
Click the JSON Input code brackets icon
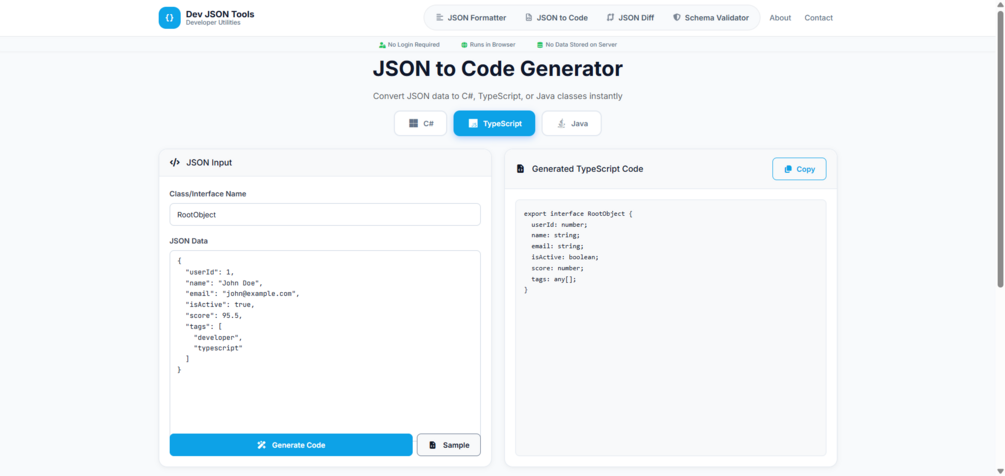(x=175, y=162)
